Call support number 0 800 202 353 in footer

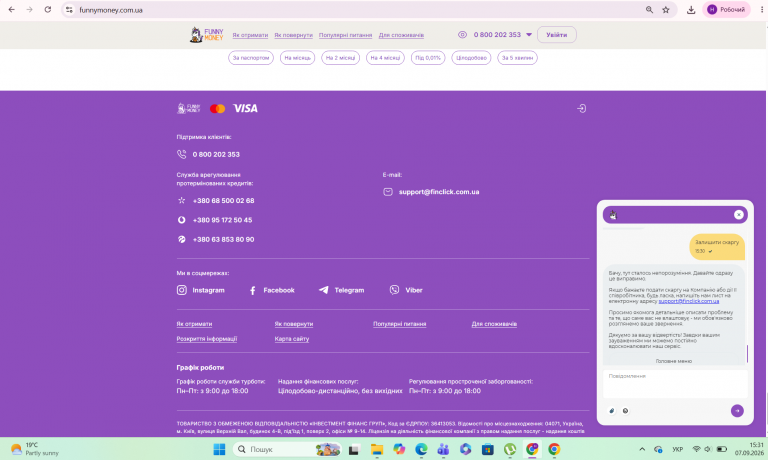pos(216,154)
